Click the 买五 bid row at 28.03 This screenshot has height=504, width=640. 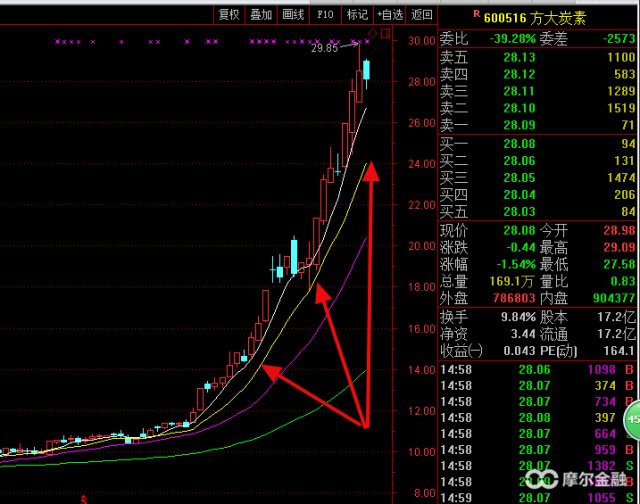tap(538, 211)
